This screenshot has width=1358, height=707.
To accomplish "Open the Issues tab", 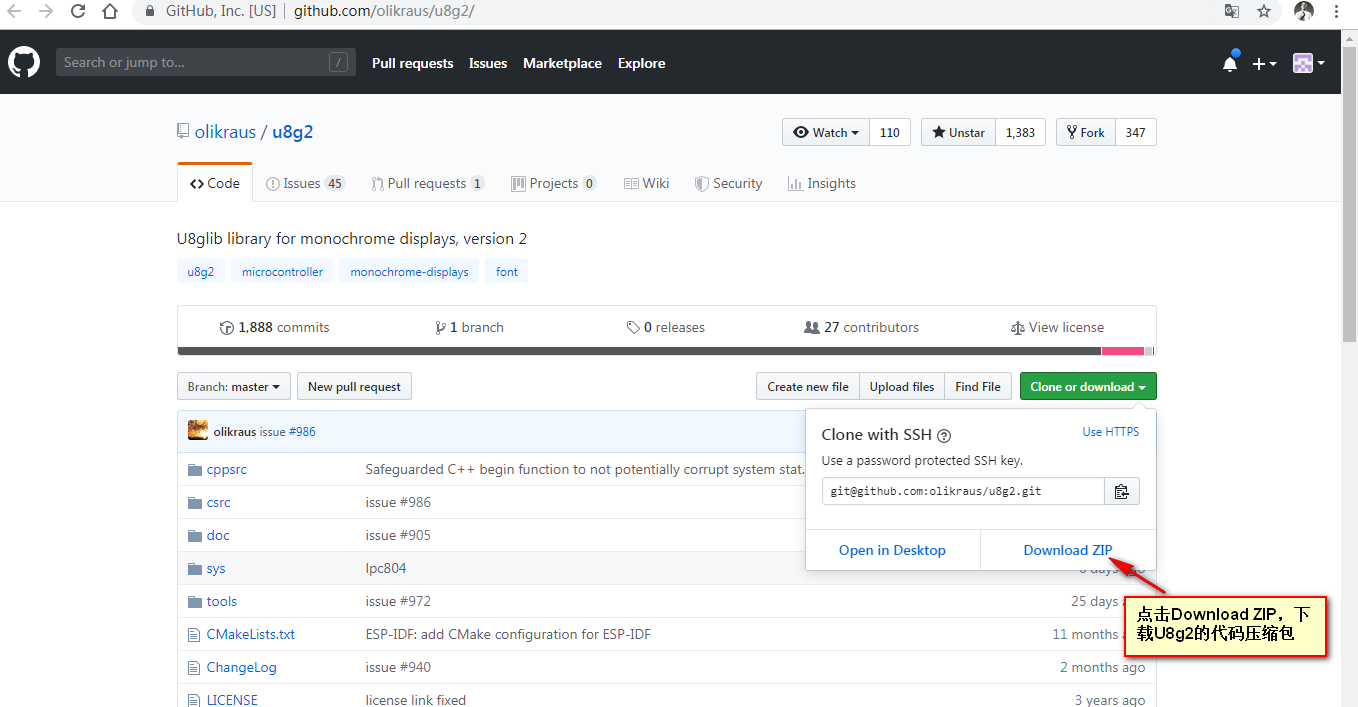I will click(305, 183).
